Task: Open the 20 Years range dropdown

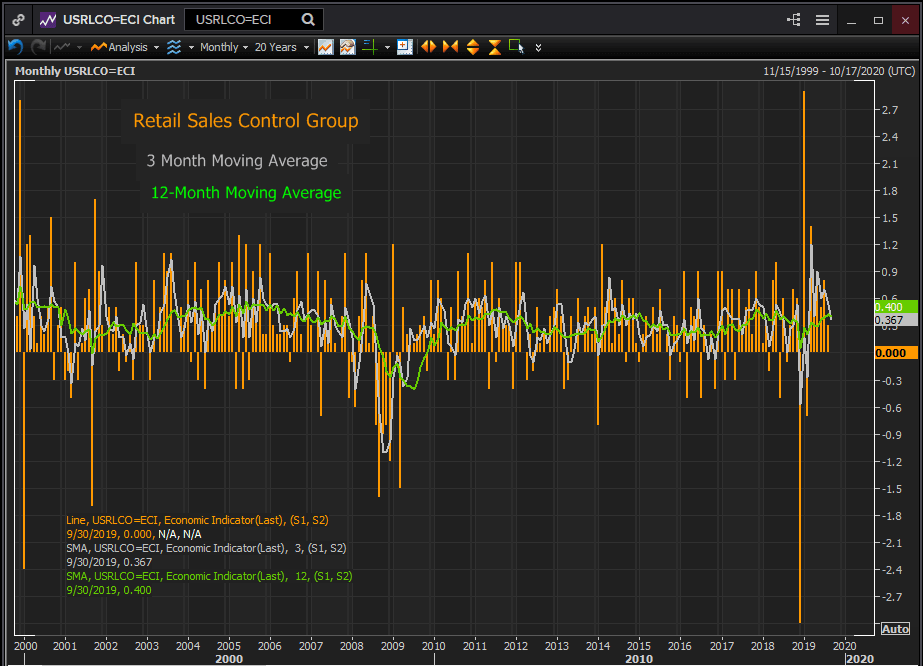Action: click(x=280, y=47)
